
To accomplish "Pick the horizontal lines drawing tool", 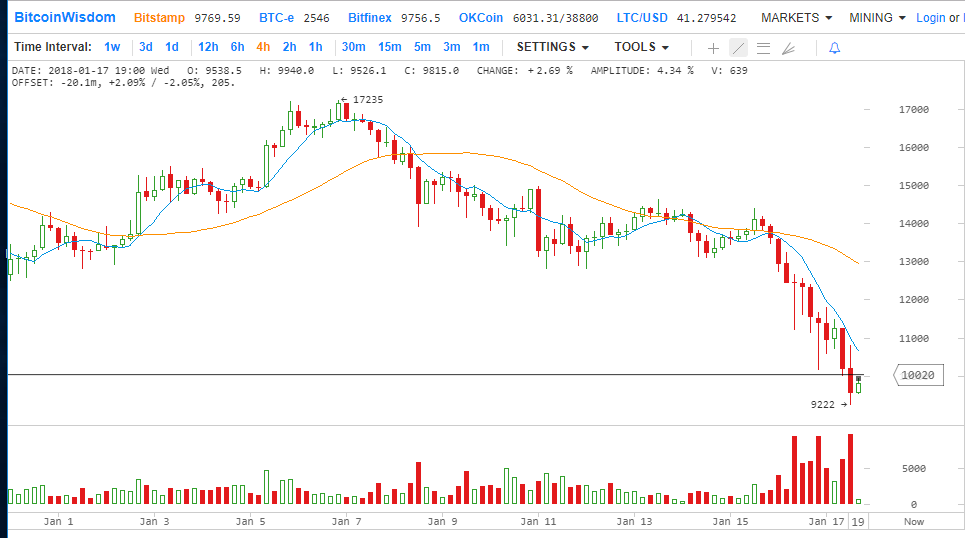I will [763, 48].
